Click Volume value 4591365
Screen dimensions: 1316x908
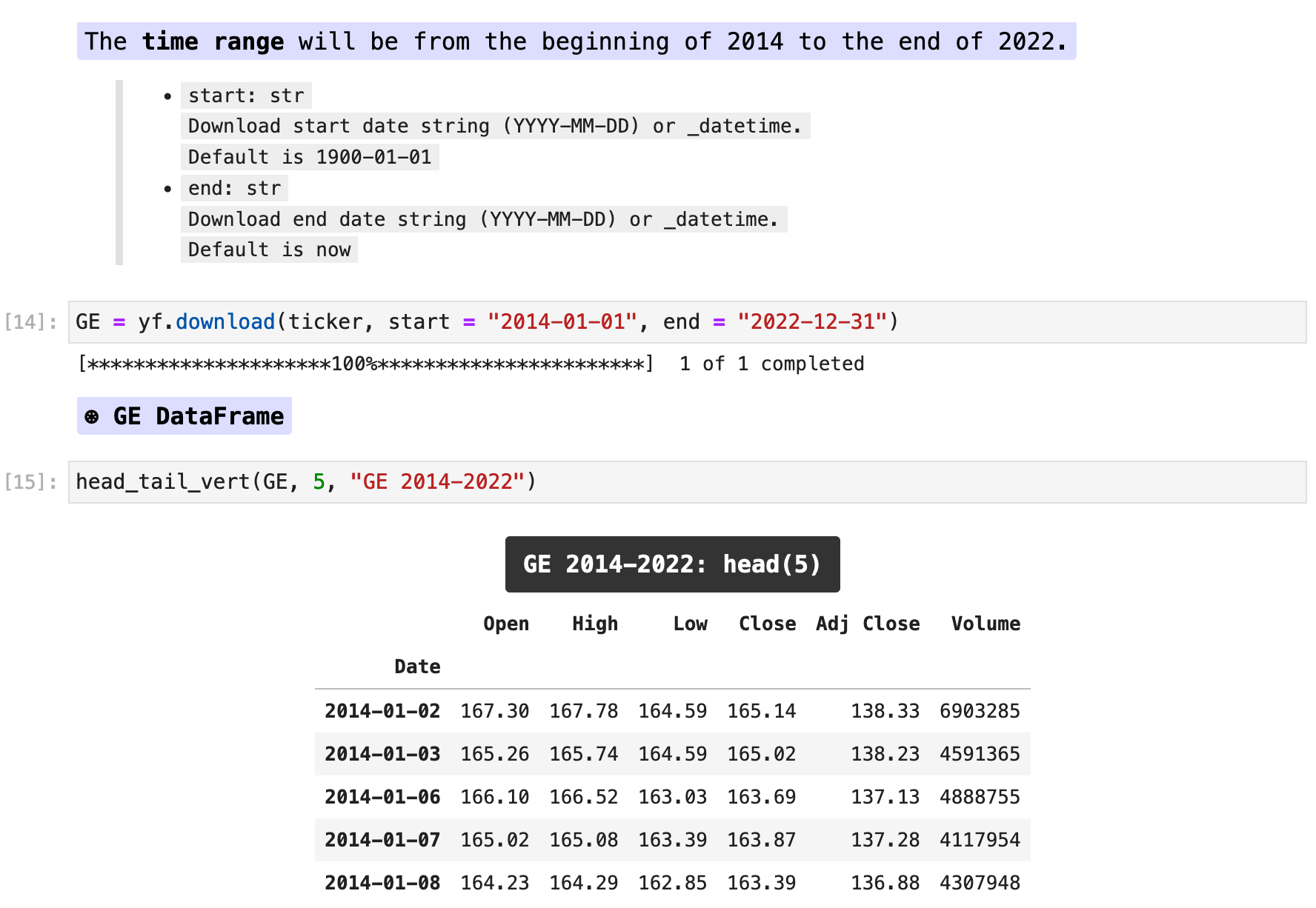point(980,754)
